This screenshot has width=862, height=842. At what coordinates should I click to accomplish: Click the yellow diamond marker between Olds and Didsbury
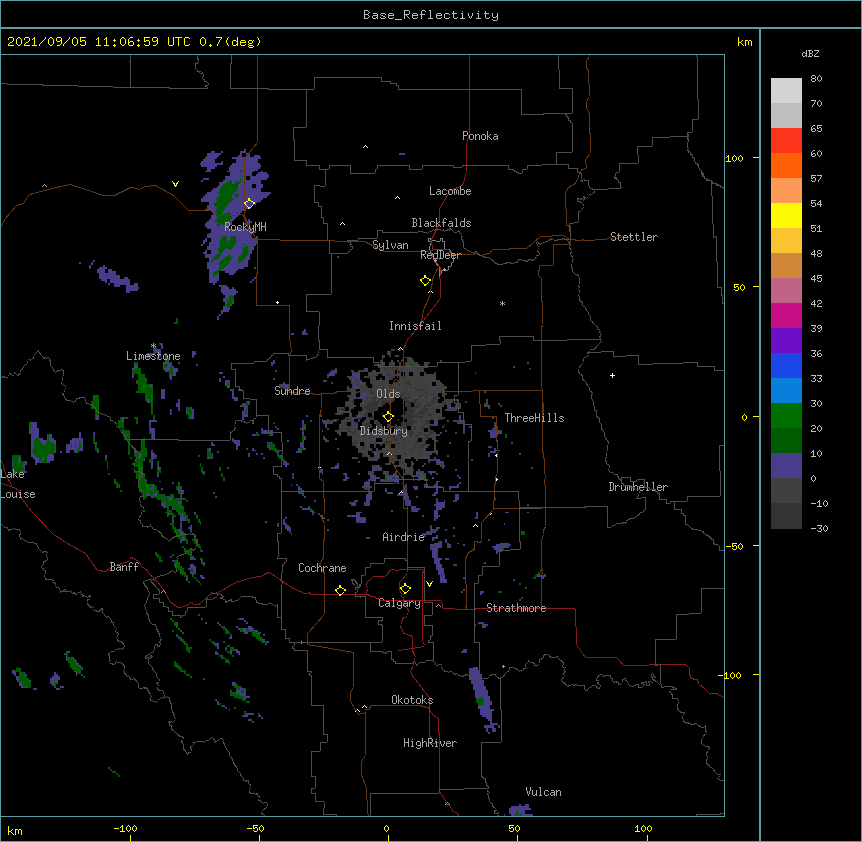388,416
